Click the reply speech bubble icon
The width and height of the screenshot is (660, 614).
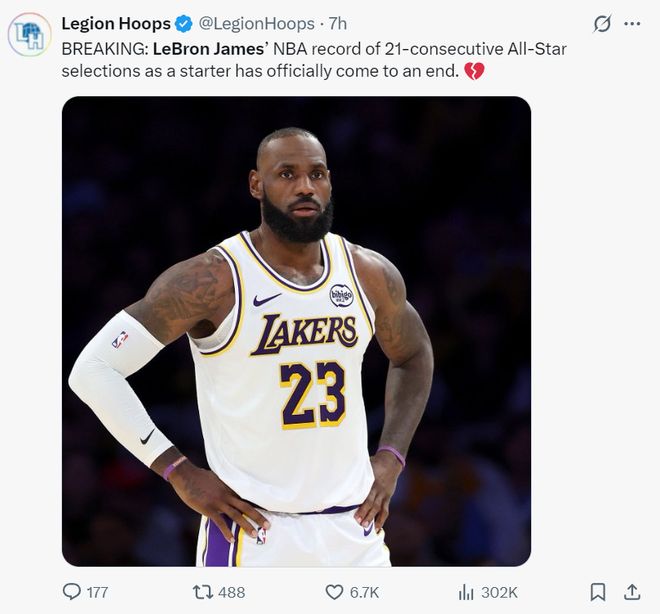tap(71, 592)
